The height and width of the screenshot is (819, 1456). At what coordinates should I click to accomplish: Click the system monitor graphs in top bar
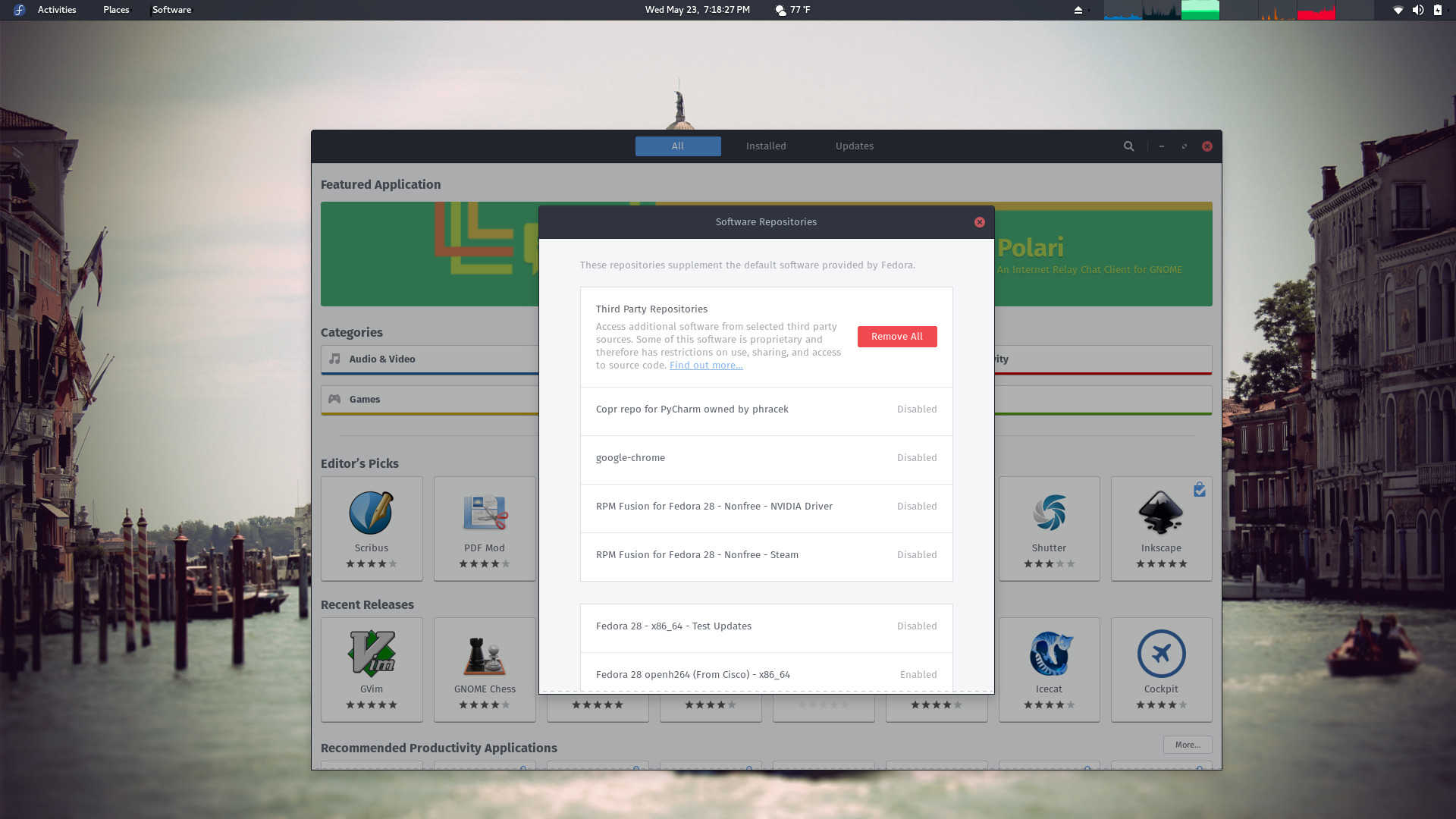point(1238,10)
